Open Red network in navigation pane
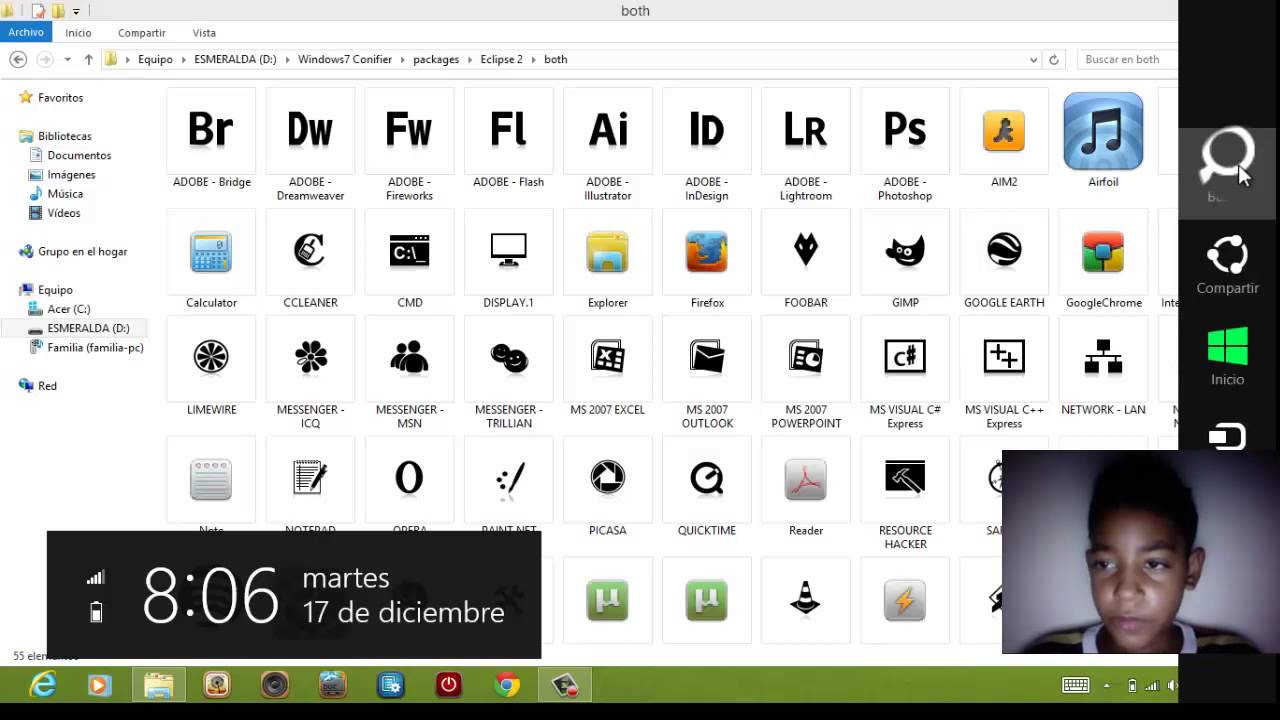Image resolution: width=1280 pixels, height=720 pixels. (x=47, y=386)
